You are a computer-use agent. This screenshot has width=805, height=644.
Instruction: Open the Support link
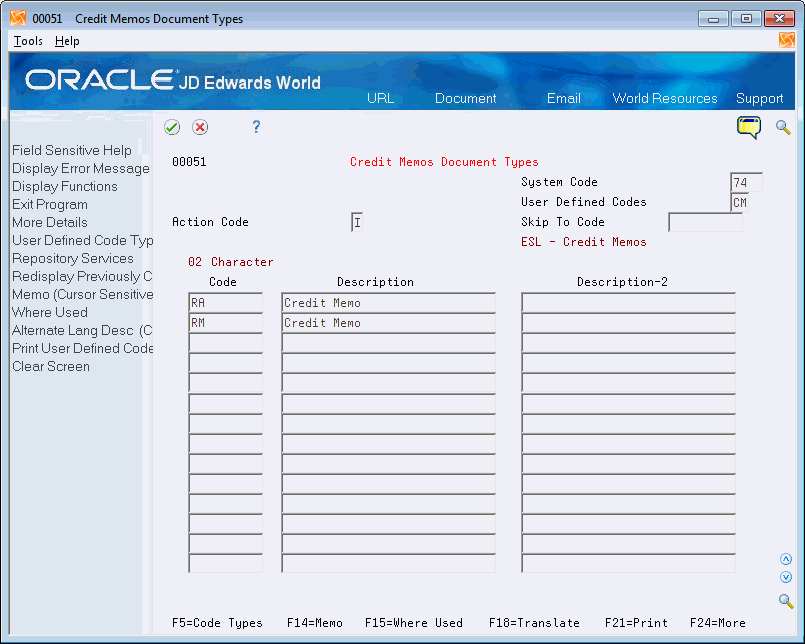point(759,98)
